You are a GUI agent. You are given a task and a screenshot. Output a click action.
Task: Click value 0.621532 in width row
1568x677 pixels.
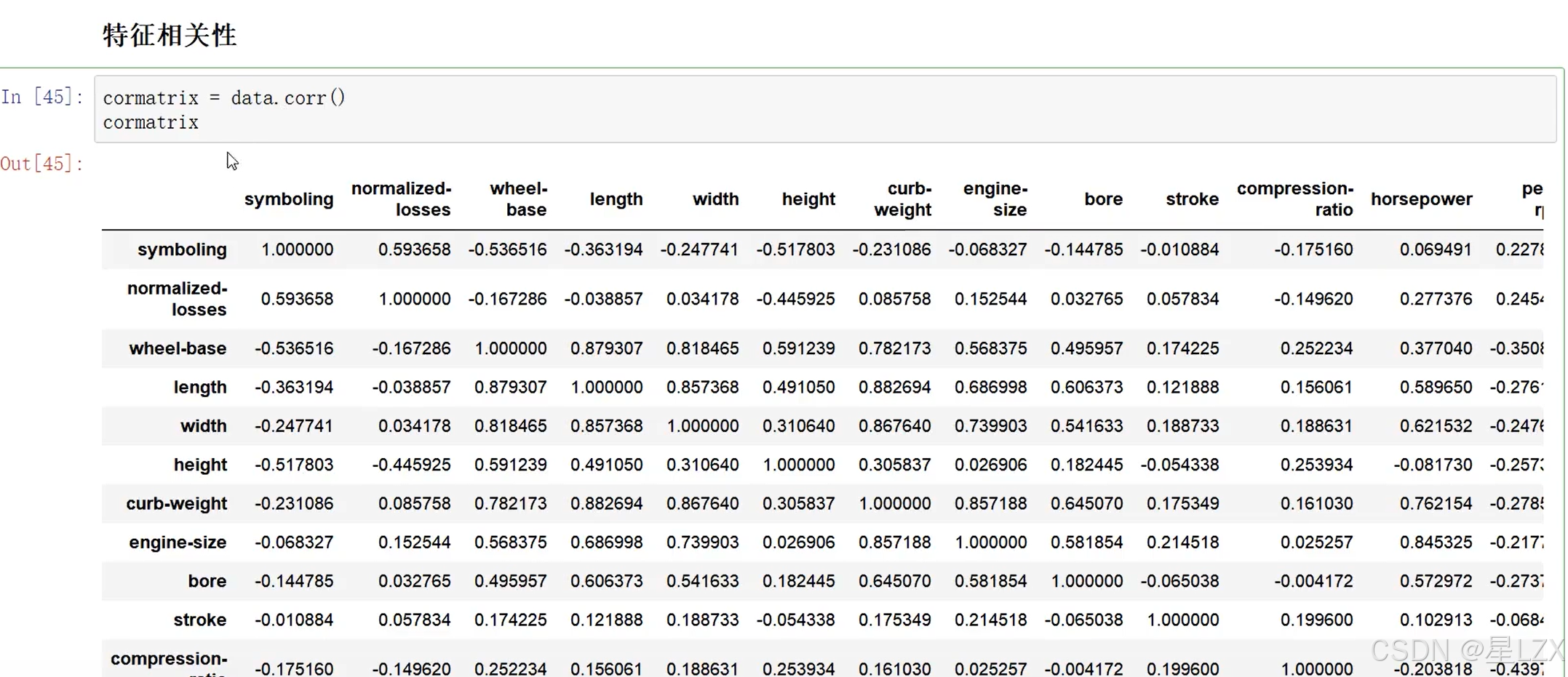1436,426
